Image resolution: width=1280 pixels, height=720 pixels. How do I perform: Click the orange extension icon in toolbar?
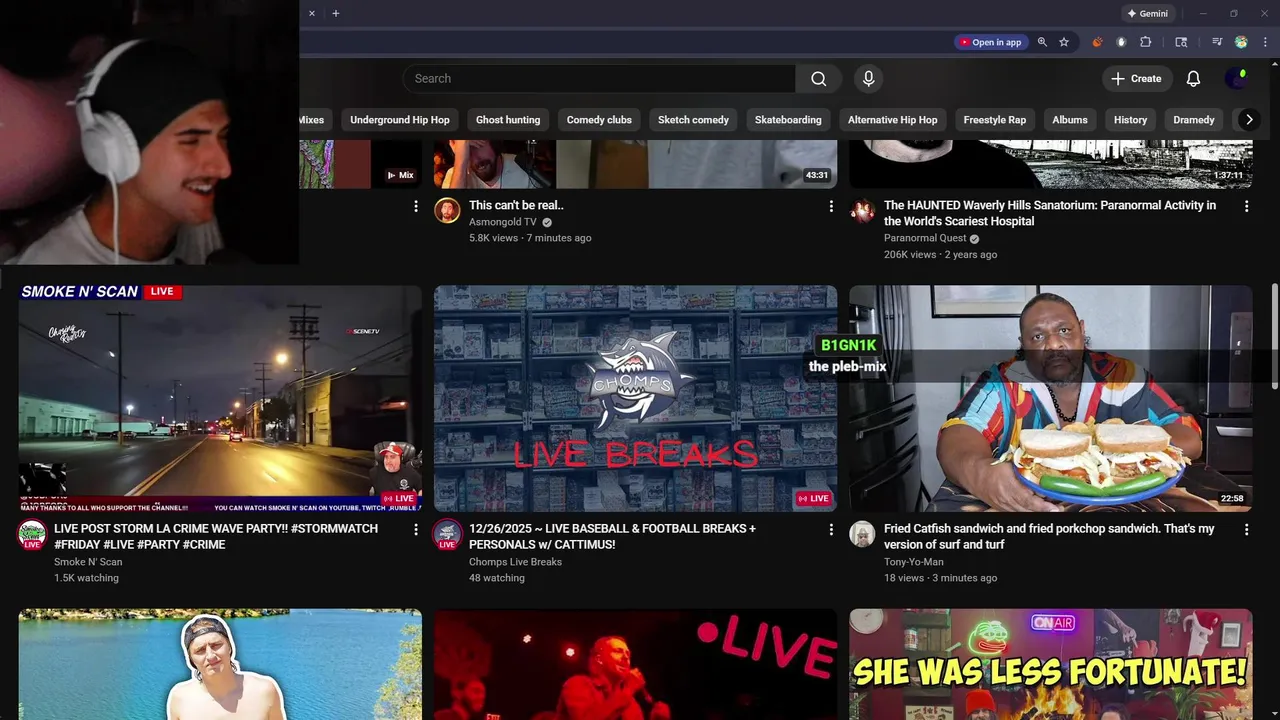1098,42
